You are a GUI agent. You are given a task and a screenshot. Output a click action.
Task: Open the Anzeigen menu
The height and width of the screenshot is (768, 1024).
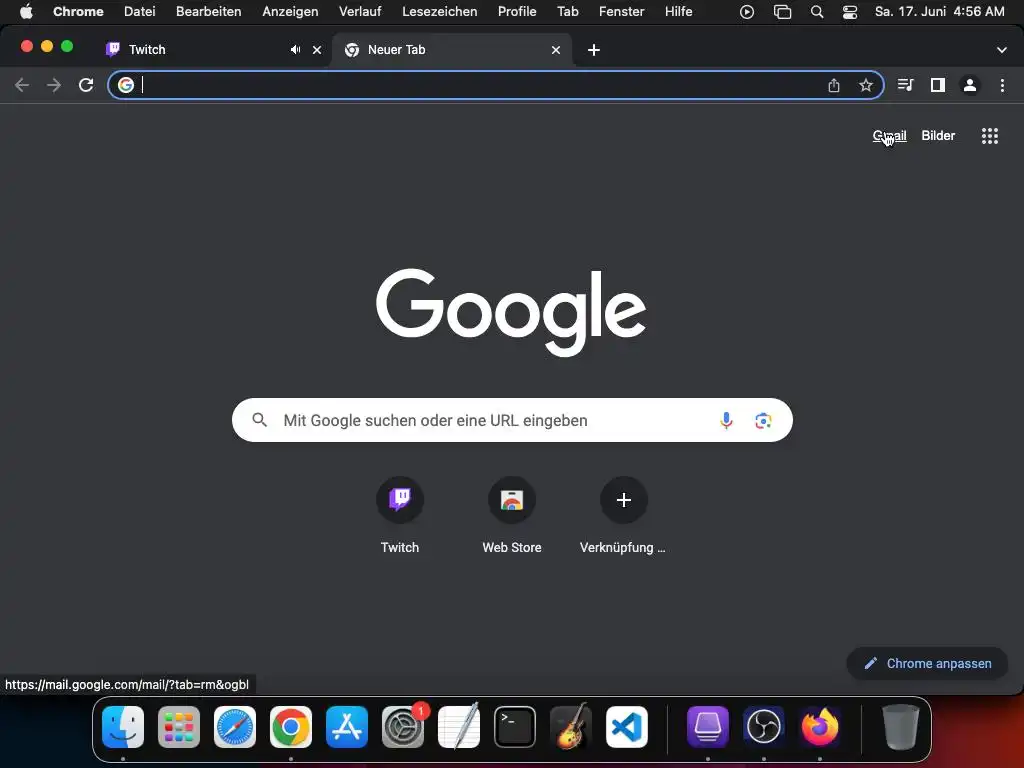pyautogui.click(x=290, y=12)
